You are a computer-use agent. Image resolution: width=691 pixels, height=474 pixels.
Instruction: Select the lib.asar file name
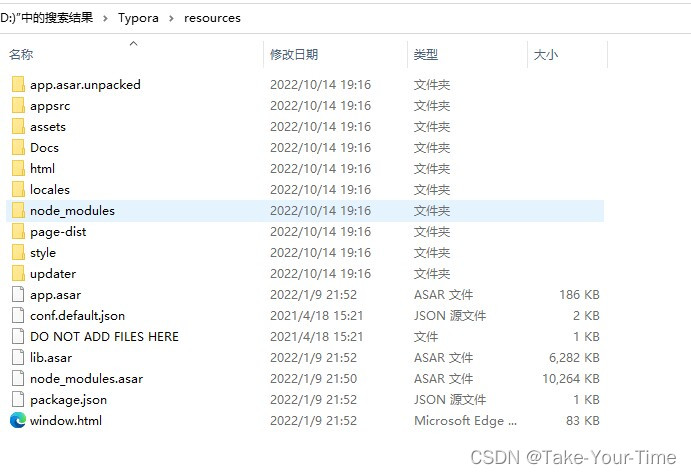pos(51,358)
